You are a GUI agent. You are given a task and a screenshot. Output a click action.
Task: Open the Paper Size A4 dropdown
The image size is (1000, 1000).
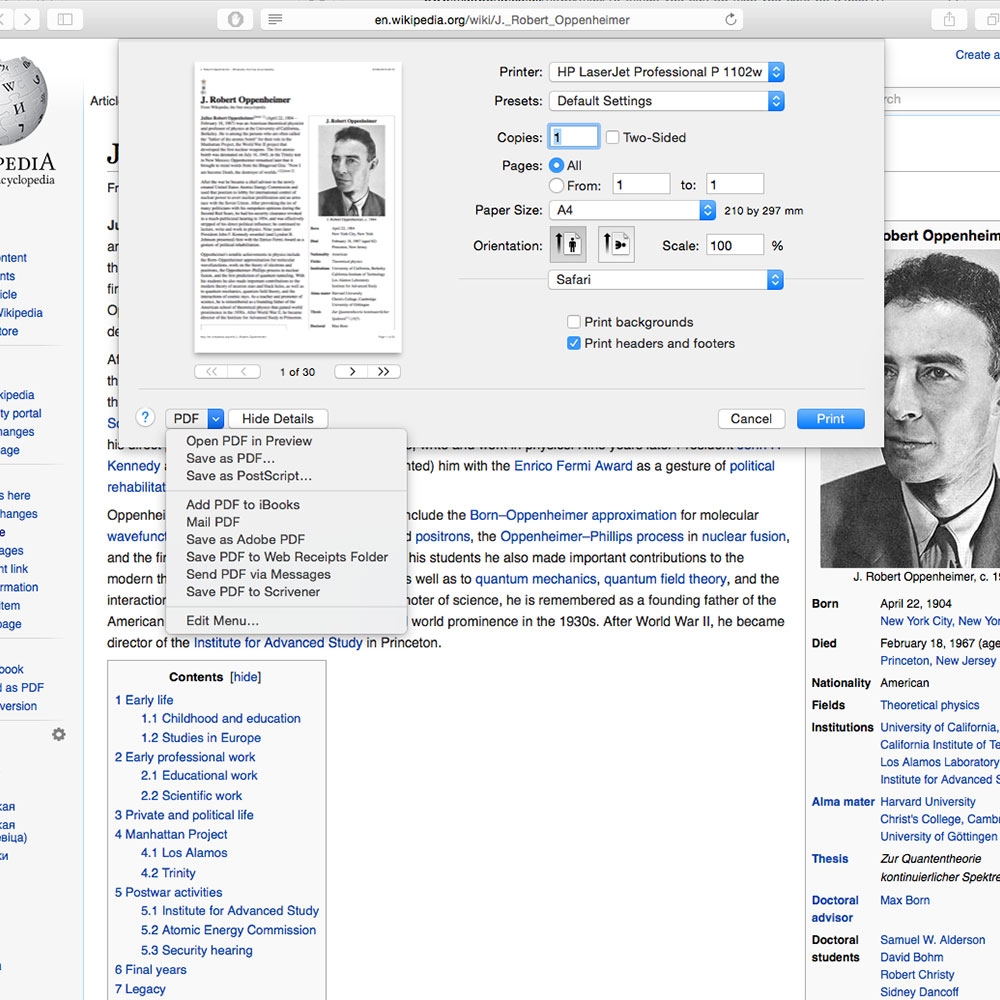632,210
